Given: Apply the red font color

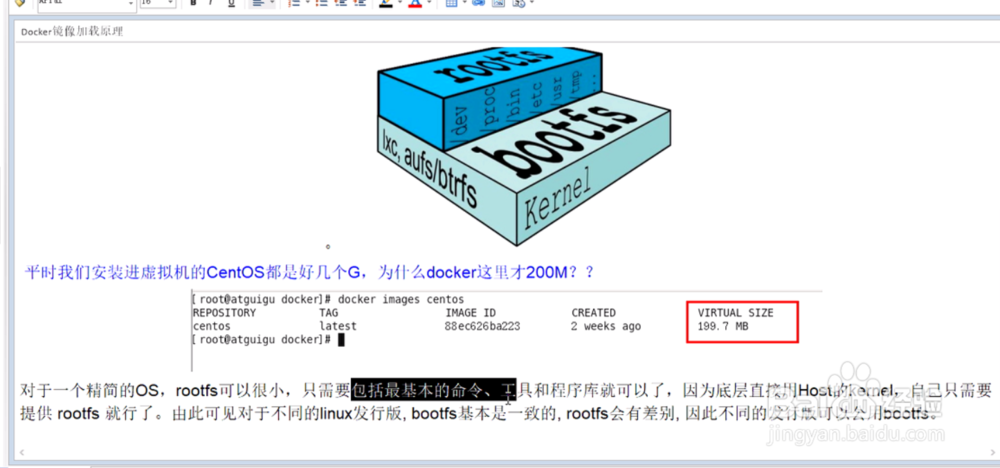Looking at the screenshot, I should pos(415,3).
